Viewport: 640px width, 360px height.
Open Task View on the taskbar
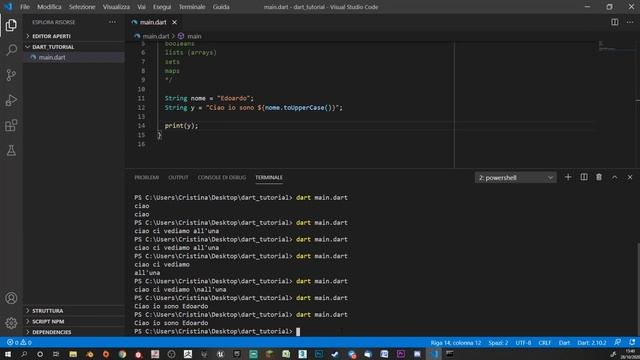click(56, 354)
